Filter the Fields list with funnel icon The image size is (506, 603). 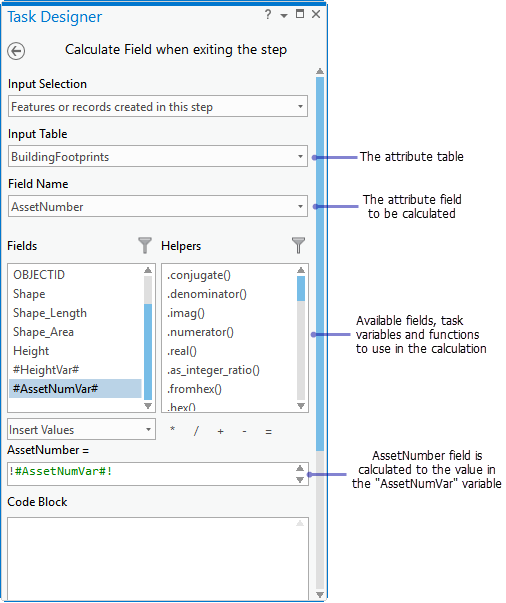pos(145,245)
